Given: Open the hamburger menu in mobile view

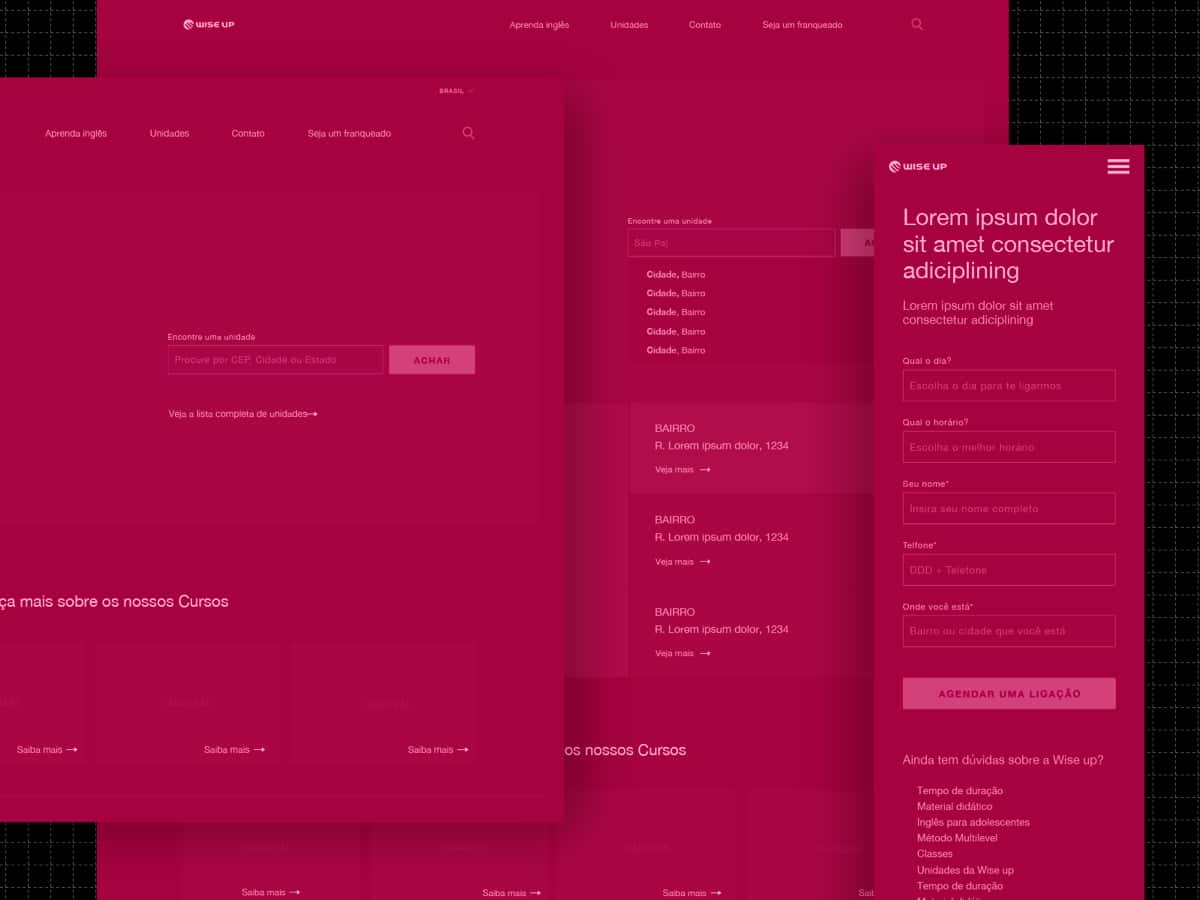Looking at the screenshot, I should tap(1118, 167).
